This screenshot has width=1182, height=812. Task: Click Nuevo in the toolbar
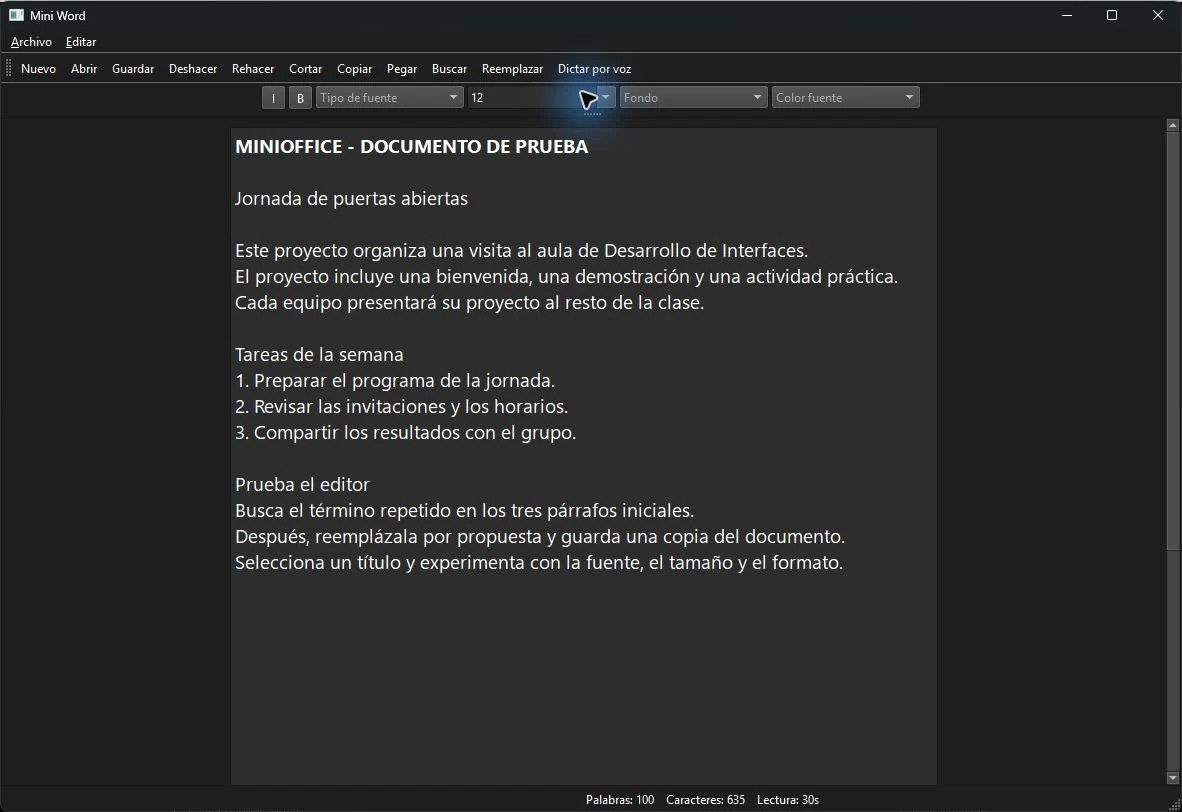pos(38,69)
